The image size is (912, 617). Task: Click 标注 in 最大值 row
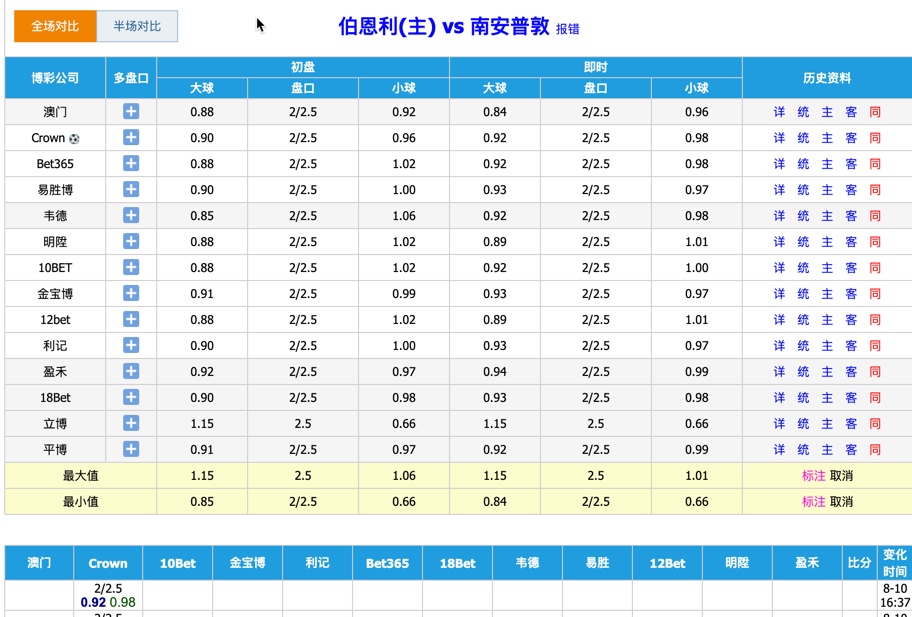click(813, 476)
